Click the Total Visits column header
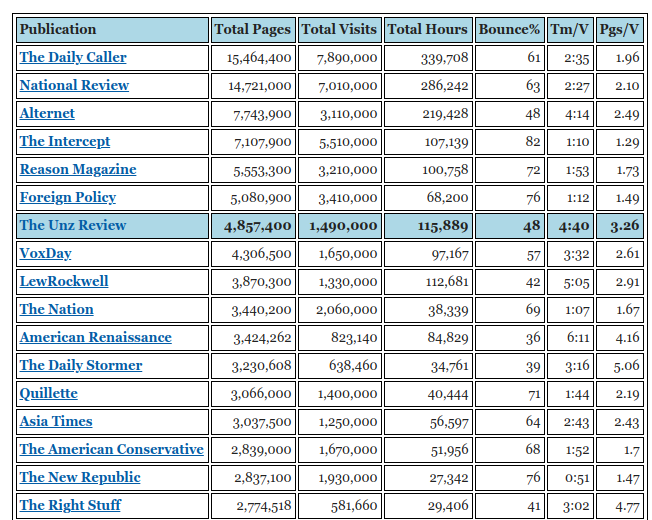Screen dimensions: 652x520 [340, 30]
